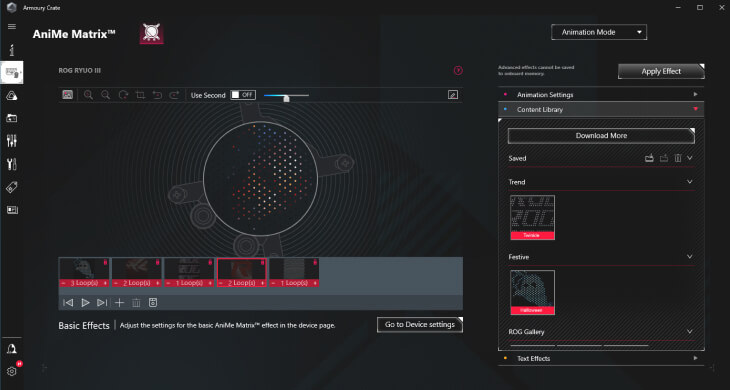Collapse the Trend section chevron
This screenshot has width=730, height=390.
coord(689,182)
